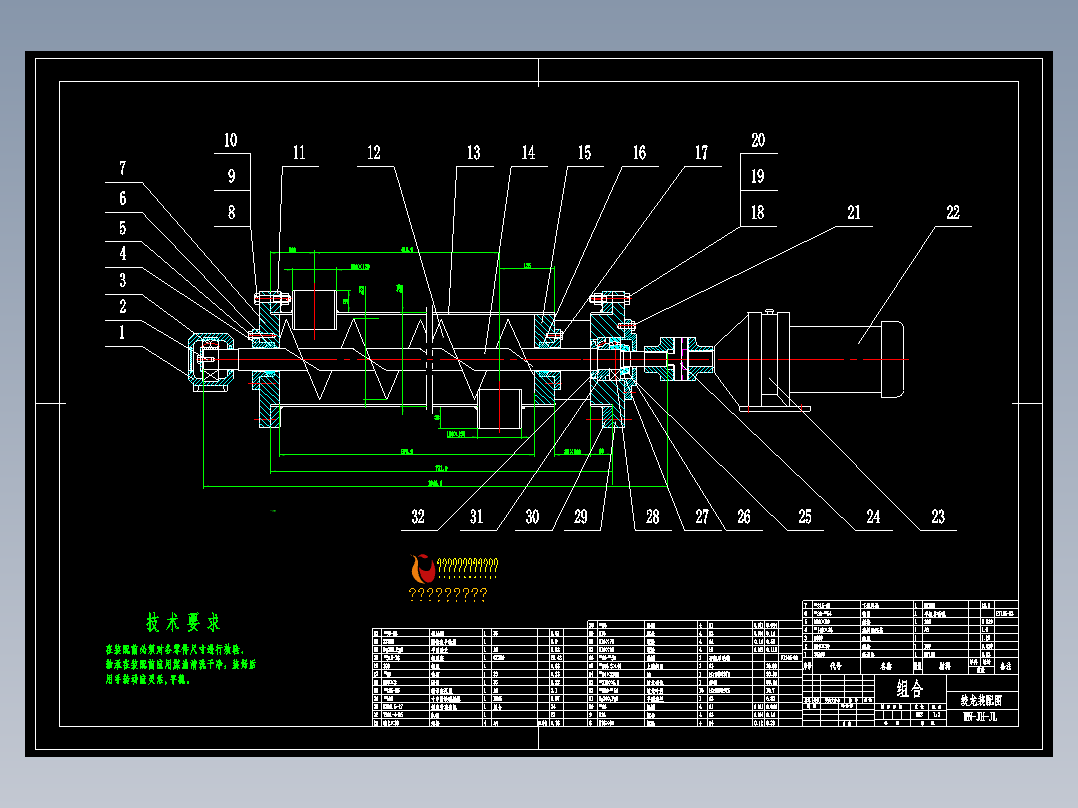Click the left end bearing housing
1078x808 pixels.
[212, 362]
